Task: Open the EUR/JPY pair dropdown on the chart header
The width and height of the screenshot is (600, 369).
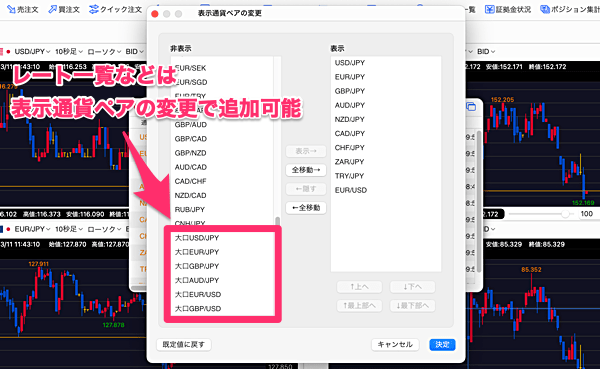Action: 32,229
